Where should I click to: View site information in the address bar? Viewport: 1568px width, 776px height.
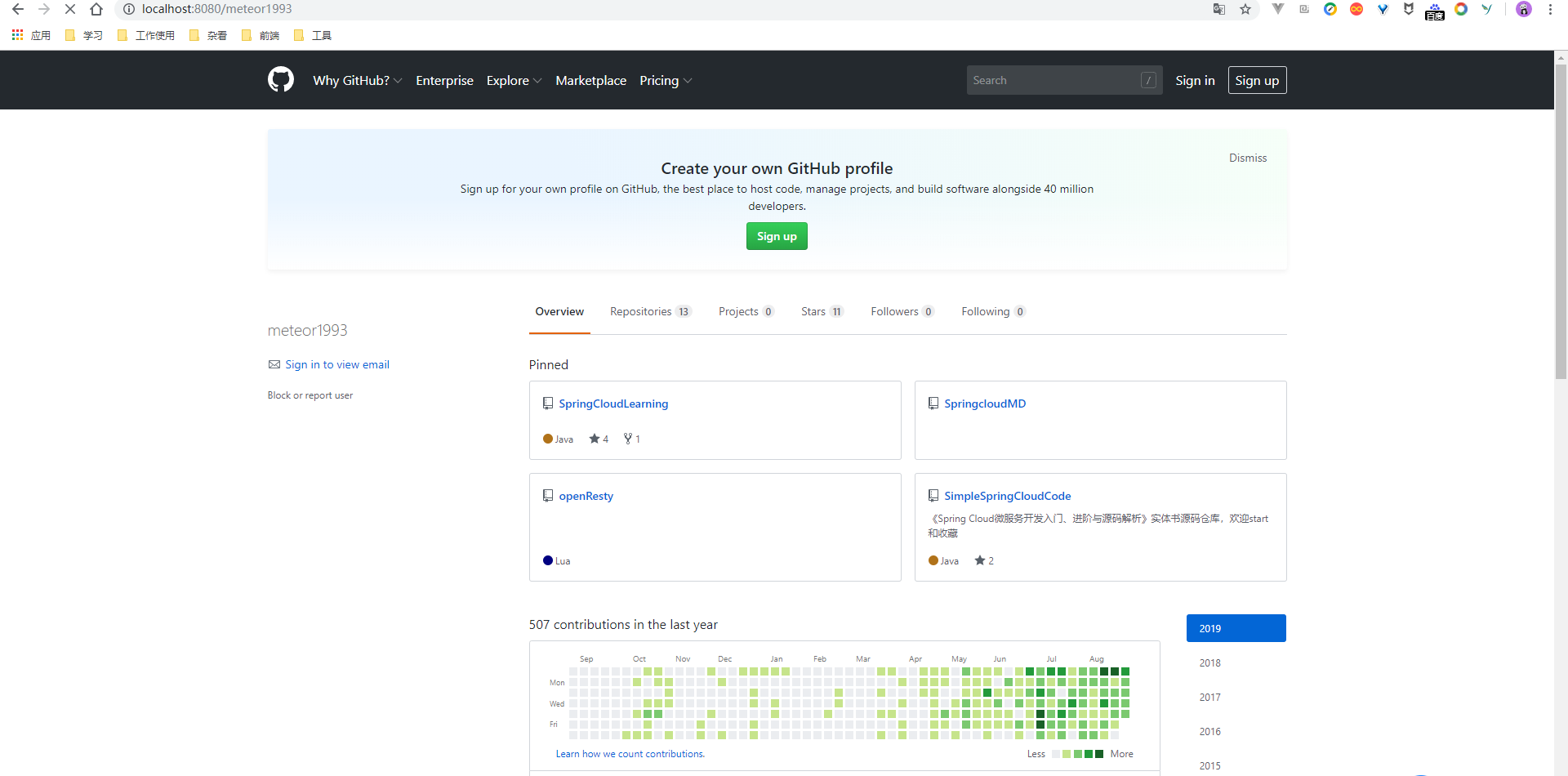click(128, 9)
